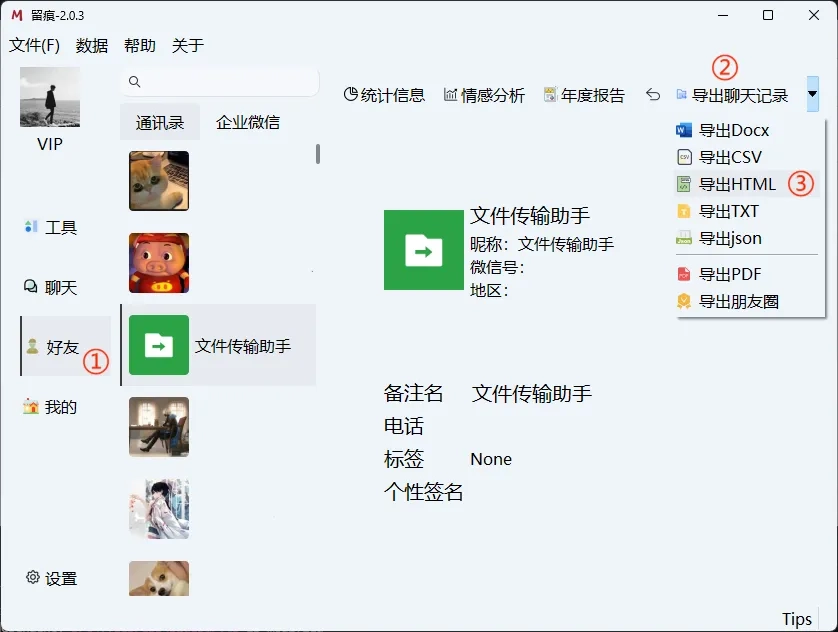
Task: Maximize the 留痕 window
Action: pos(768,15)
